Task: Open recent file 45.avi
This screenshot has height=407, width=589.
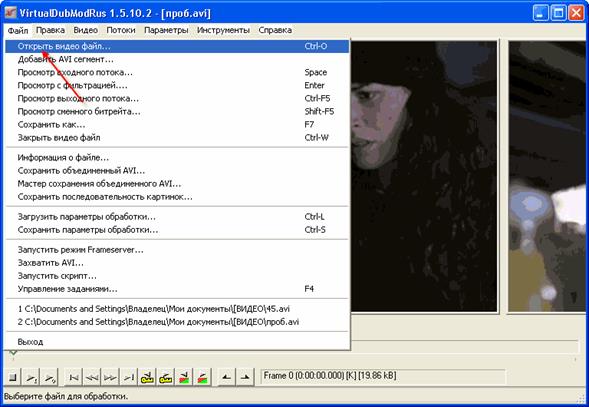Action: [x=177, y=309]
